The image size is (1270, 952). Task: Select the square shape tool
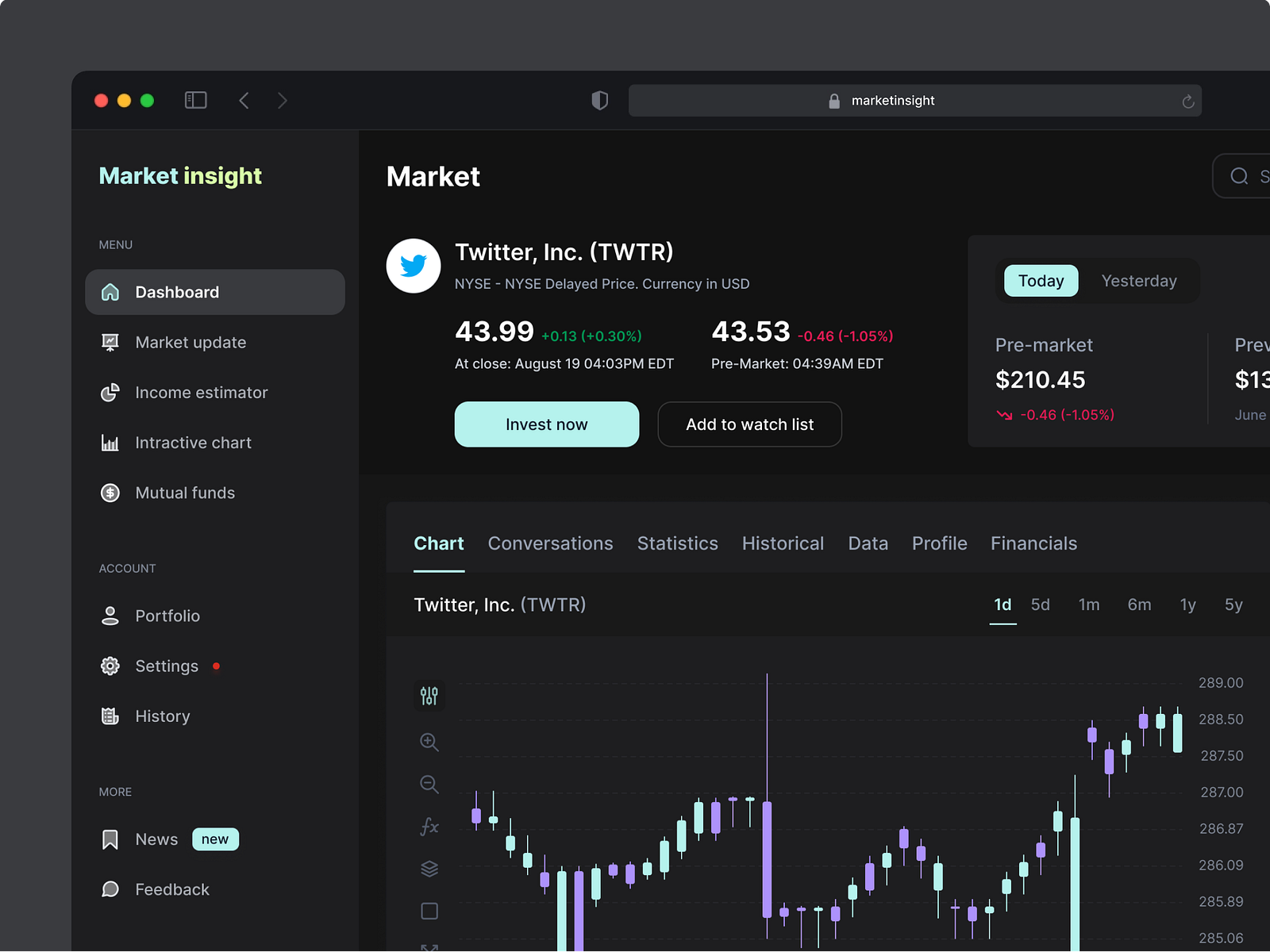point(429,911)
